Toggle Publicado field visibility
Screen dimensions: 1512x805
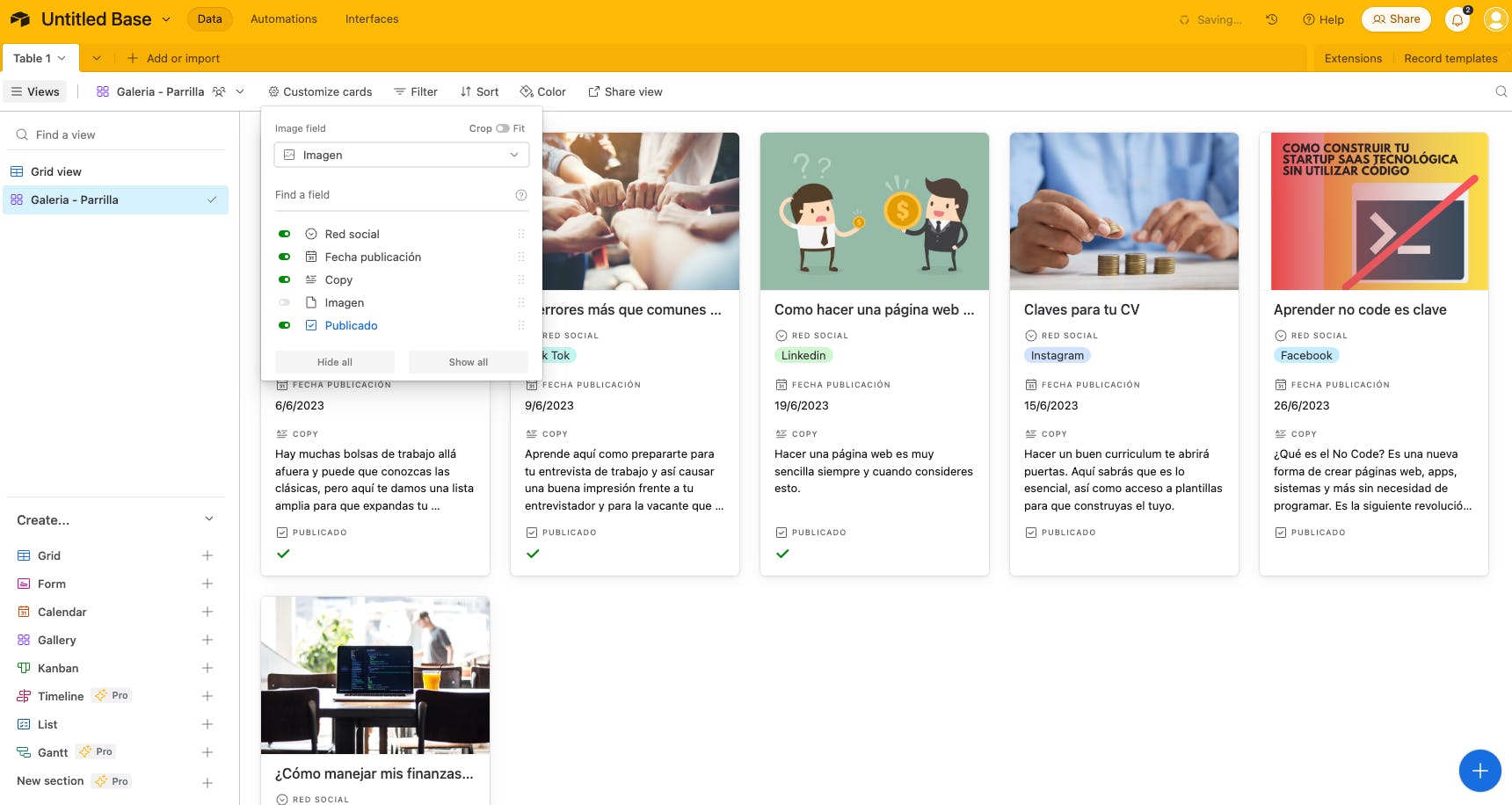[x=284, y=325]
